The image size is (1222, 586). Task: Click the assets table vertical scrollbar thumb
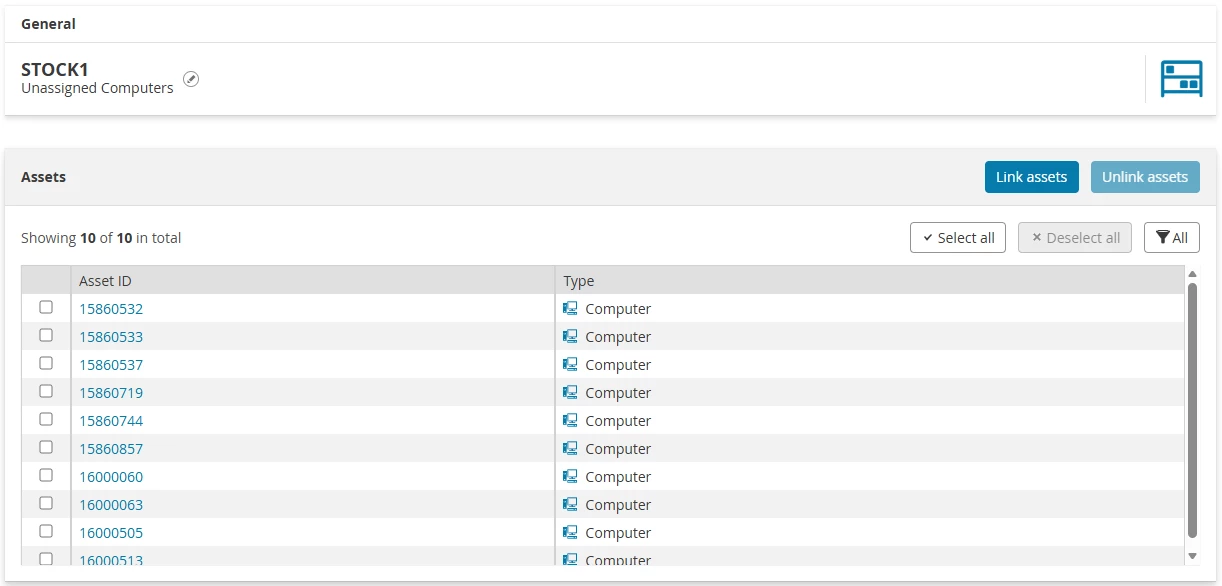[1192, 410]
